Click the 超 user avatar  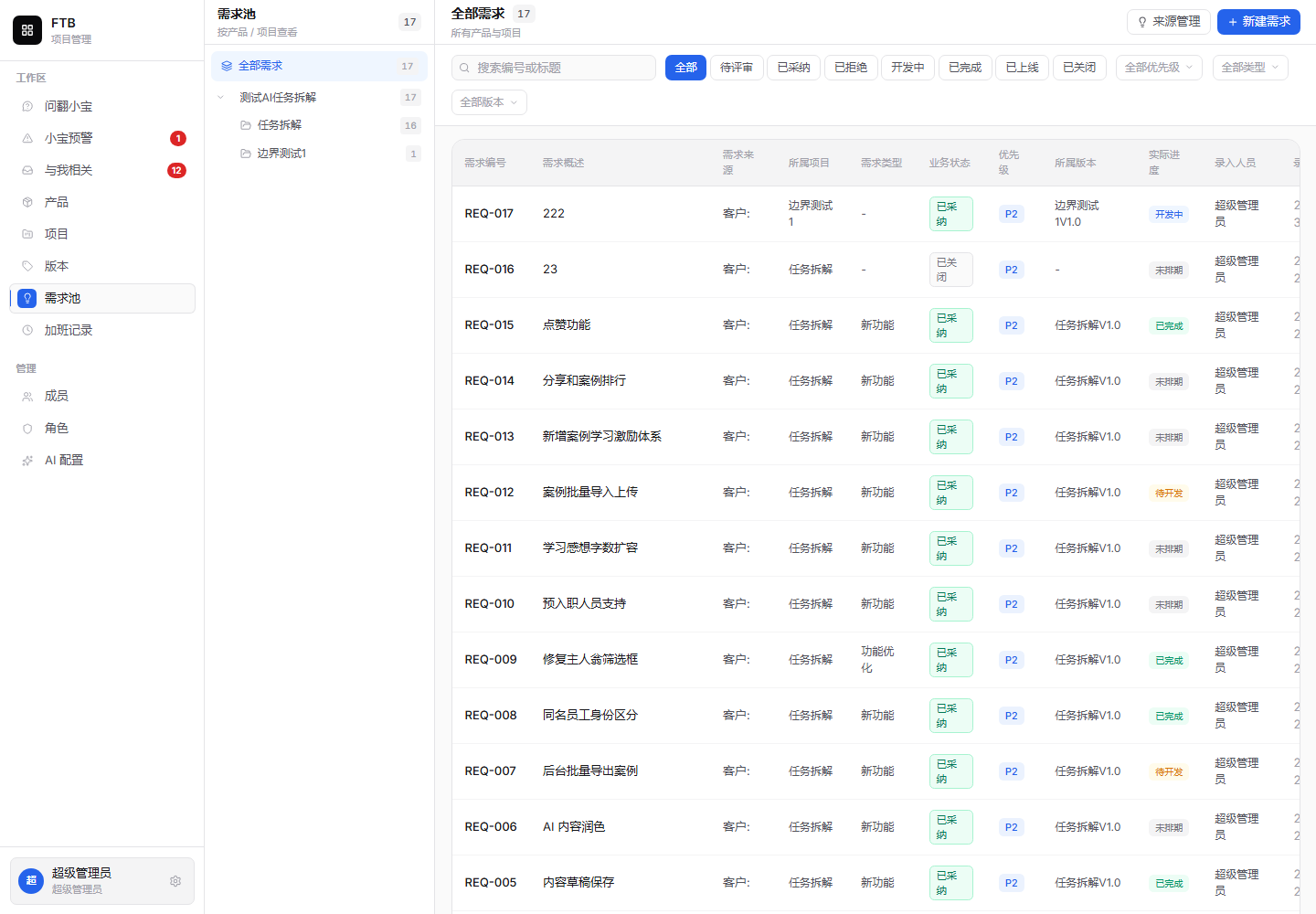(31, 881)
